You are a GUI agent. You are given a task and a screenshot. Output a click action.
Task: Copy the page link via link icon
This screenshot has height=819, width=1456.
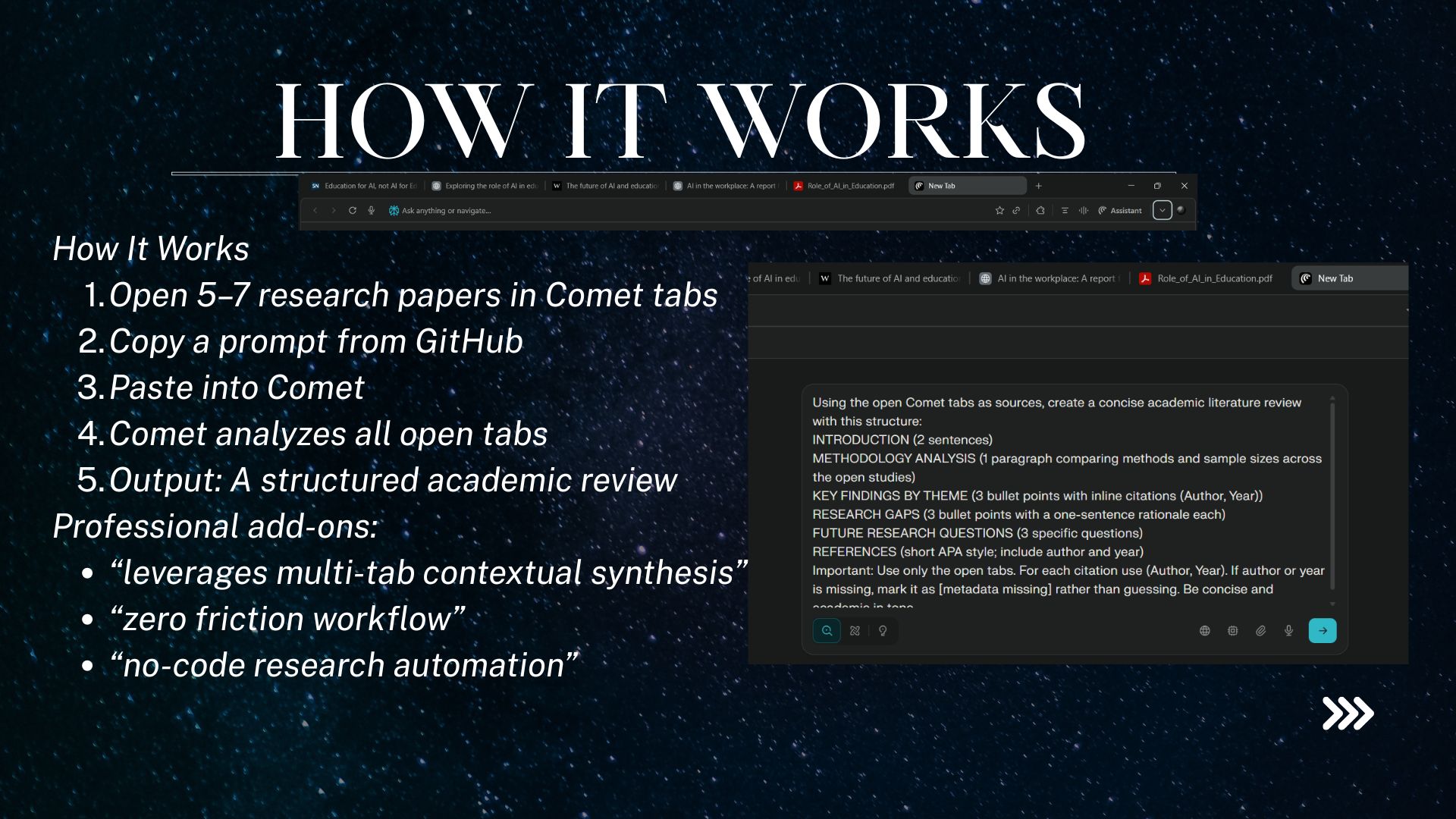pos(1016,211)
